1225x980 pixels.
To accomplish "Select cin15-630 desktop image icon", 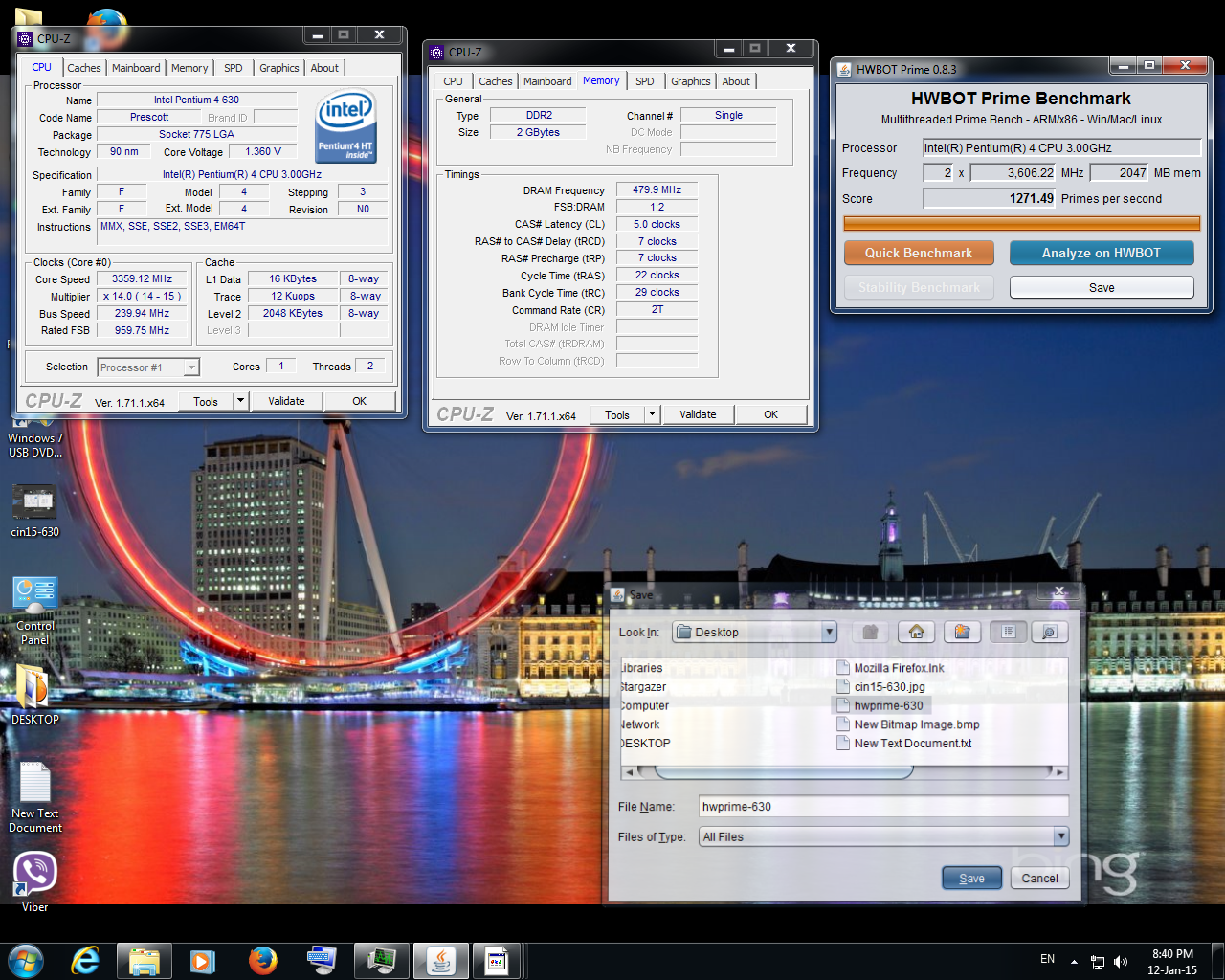I will click(x=35, y=510).
